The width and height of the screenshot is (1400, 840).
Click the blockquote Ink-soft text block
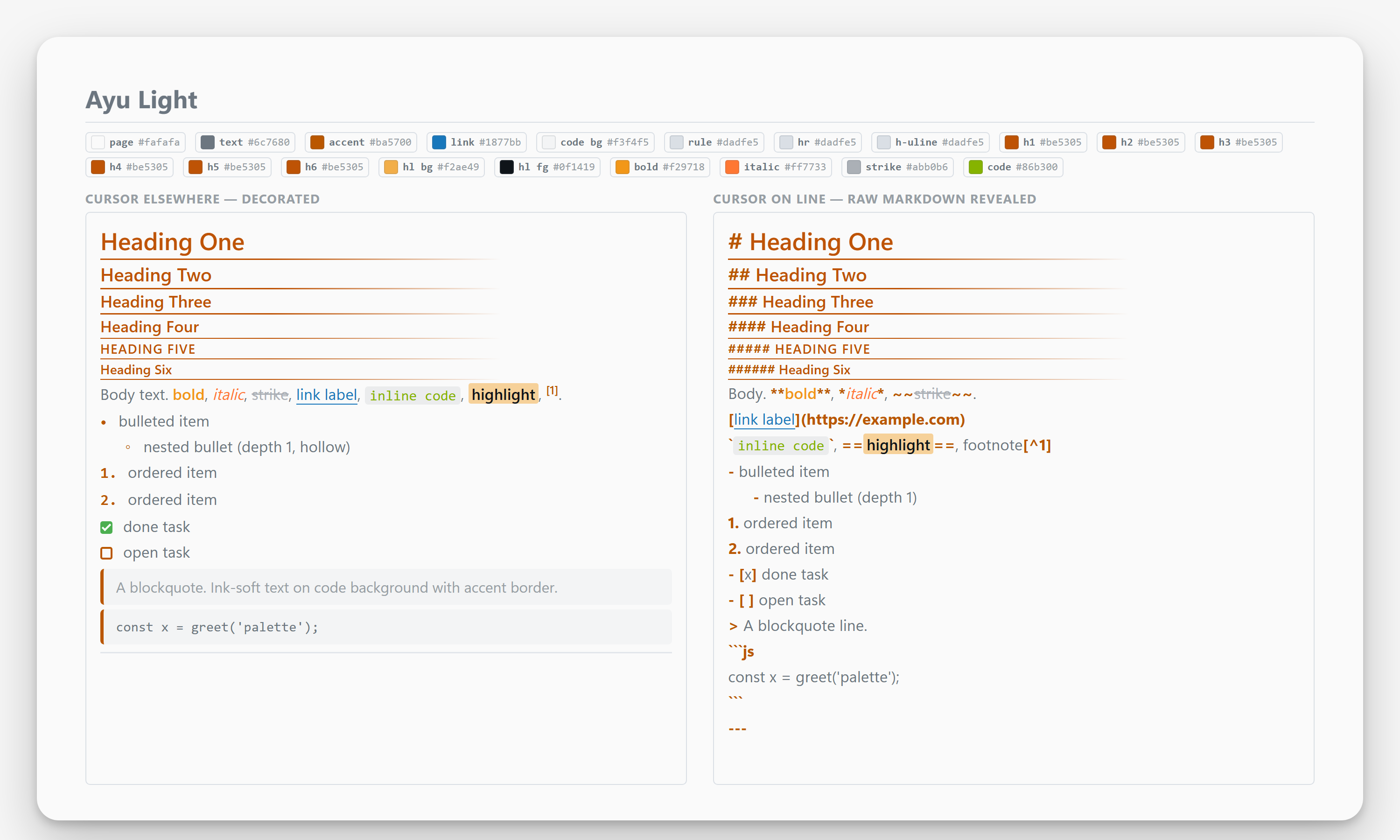point(386,588)
